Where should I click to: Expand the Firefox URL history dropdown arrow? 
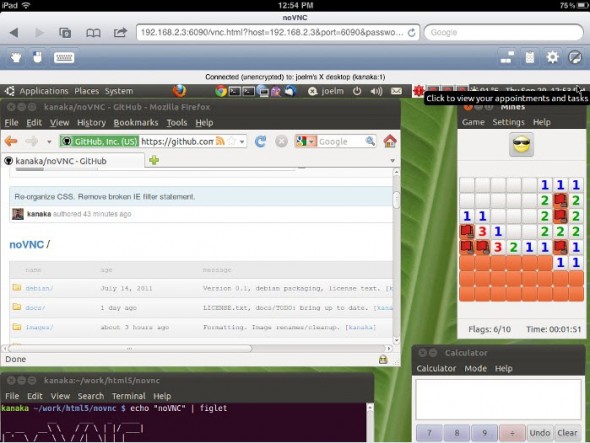[x=242, y=142]
